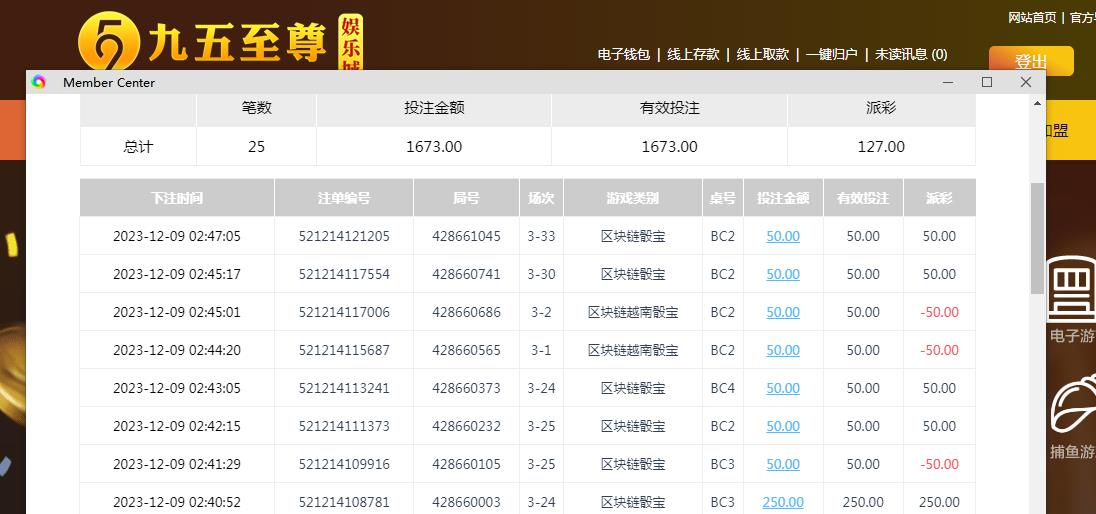Open 电子钱包 in top navigation

coord(623,54)
